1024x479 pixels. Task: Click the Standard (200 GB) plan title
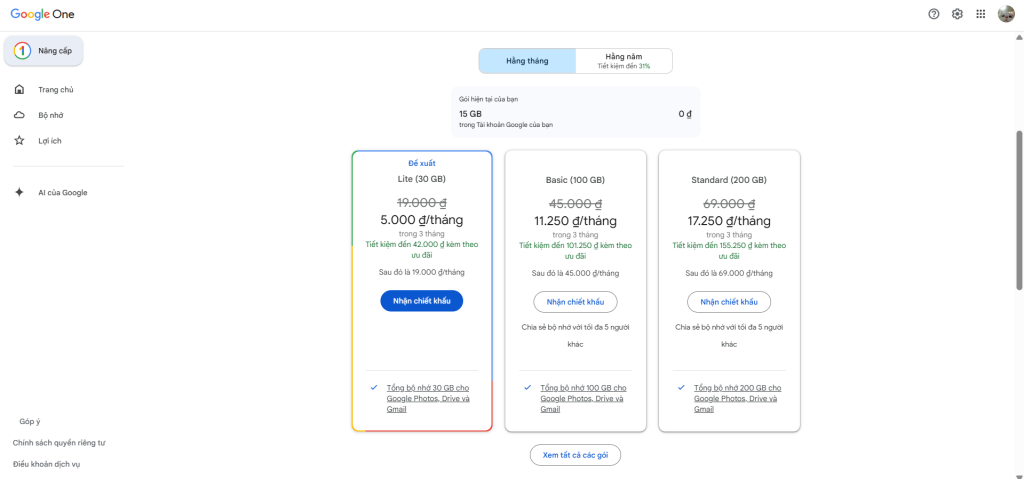(x=729, y=180)
